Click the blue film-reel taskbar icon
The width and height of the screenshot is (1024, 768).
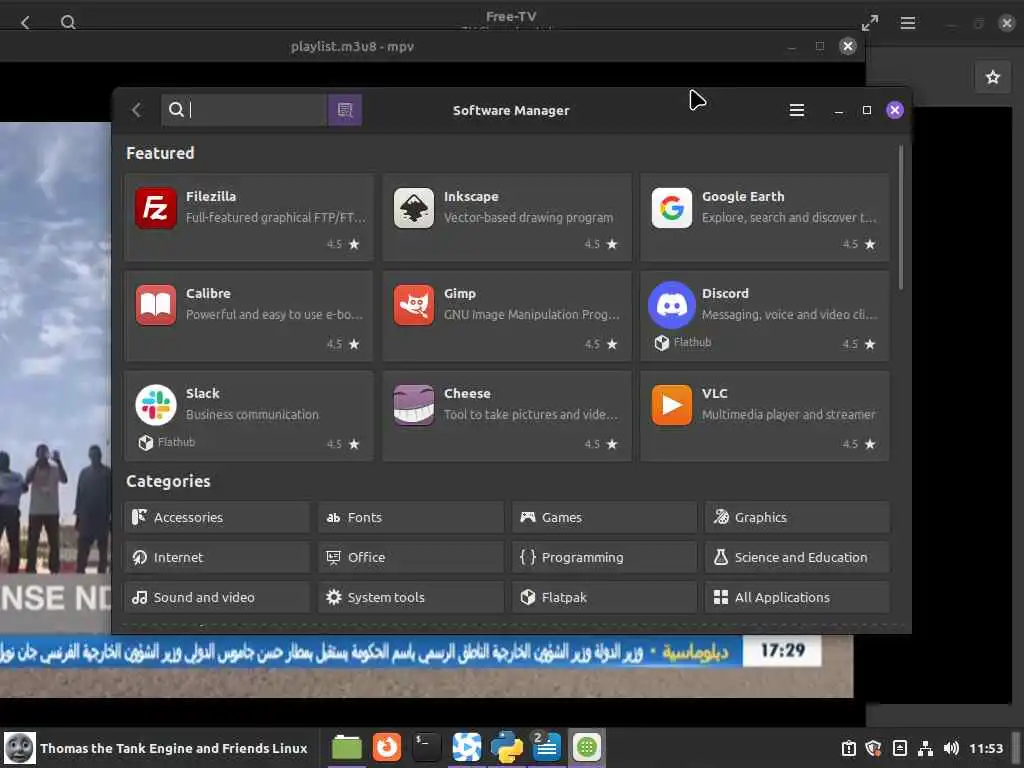tap(466, 747)
